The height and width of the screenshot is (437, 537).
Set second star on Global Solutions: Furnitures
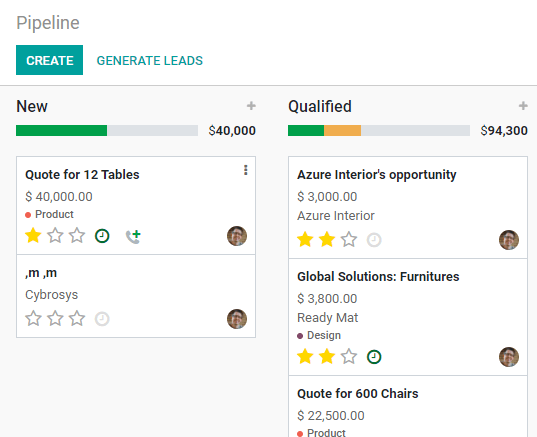(327, 357)
